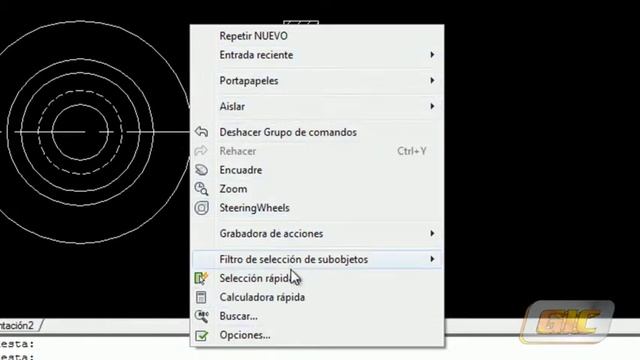Open Grabadora de acciones entry
Image resolution: width=640 pixels, height=360 pixels.
click(x=317, y=233)
